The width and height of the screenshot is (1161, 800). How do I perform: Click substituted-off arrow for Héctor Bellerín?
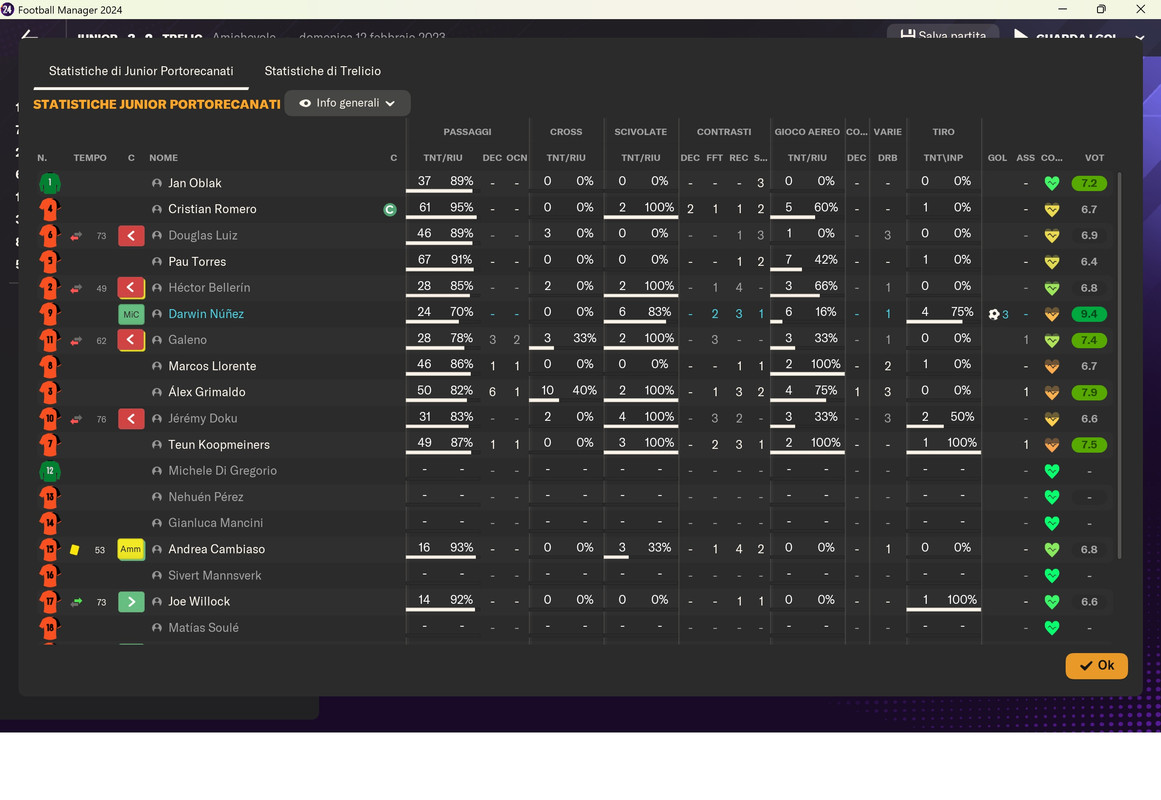point(131,287)
